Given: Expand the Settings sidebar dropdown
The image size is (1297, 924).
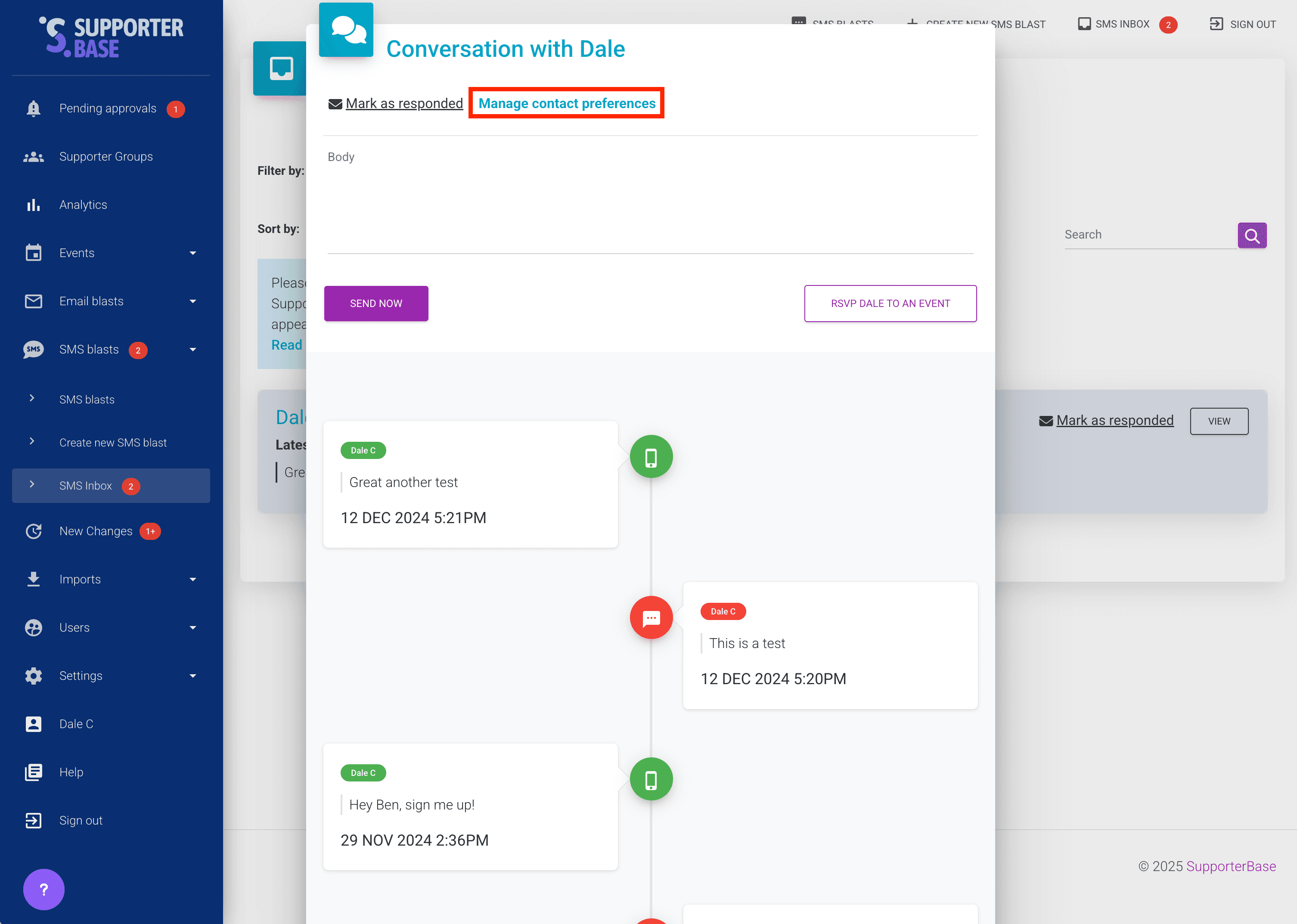Looking at the screenshot, I should 193,676.
